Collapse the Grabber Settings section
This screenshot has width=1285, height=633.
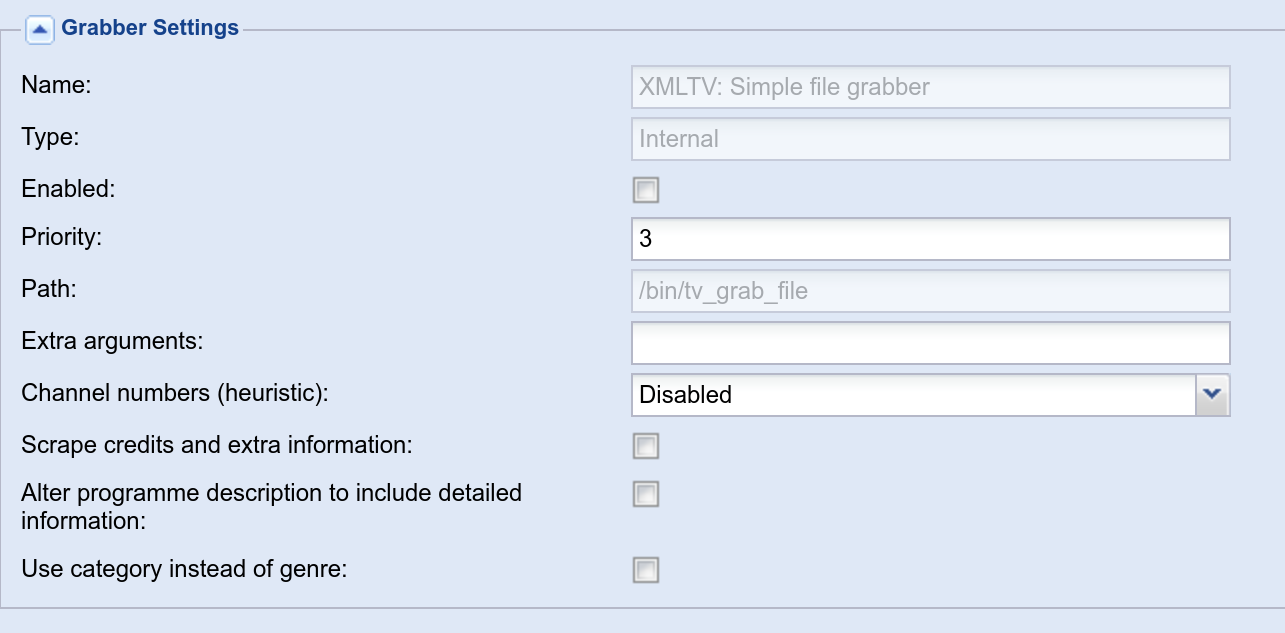39,29
